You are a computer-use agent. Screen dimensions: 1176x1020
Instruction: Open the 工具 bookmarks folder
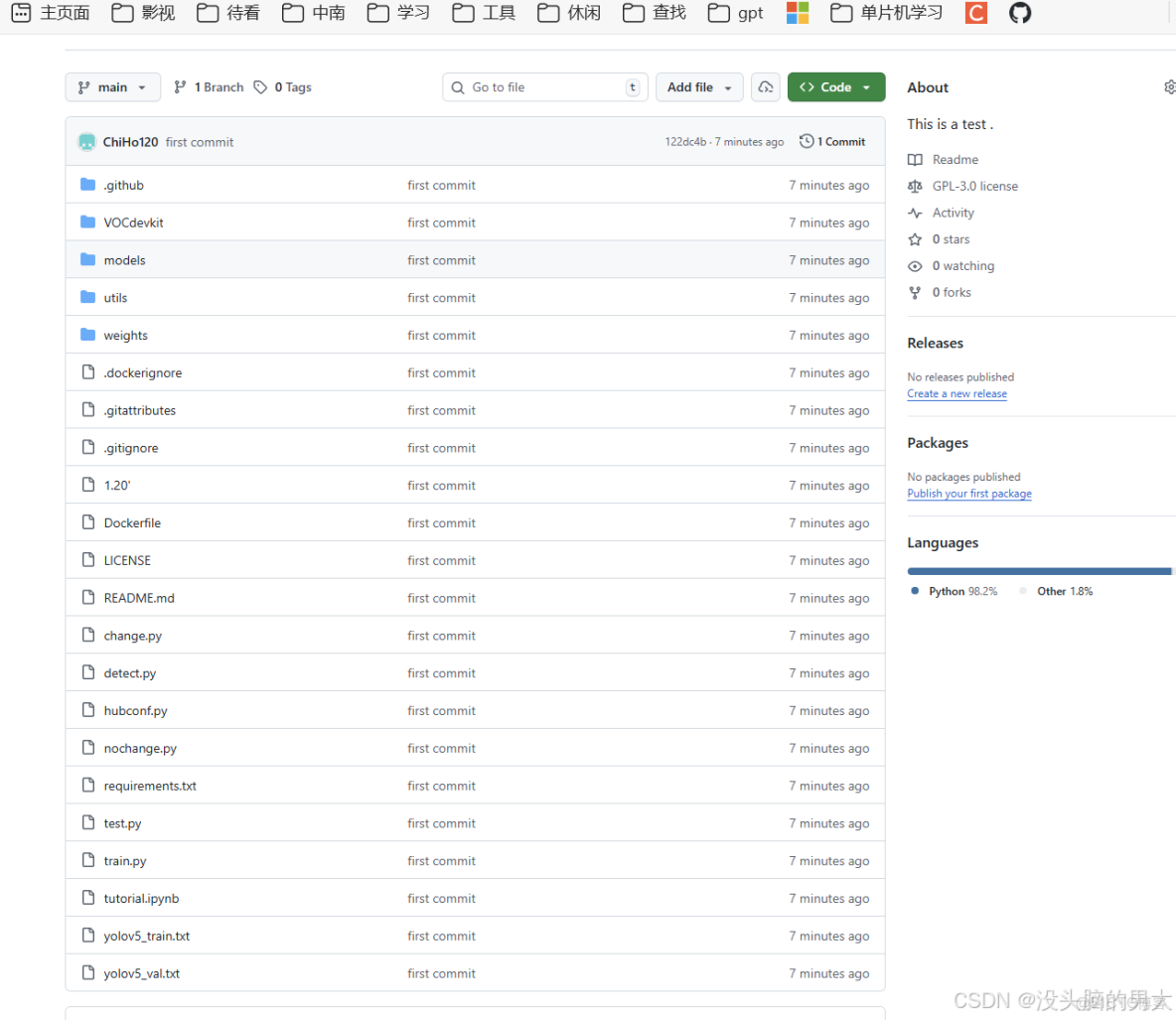point(483,13)
